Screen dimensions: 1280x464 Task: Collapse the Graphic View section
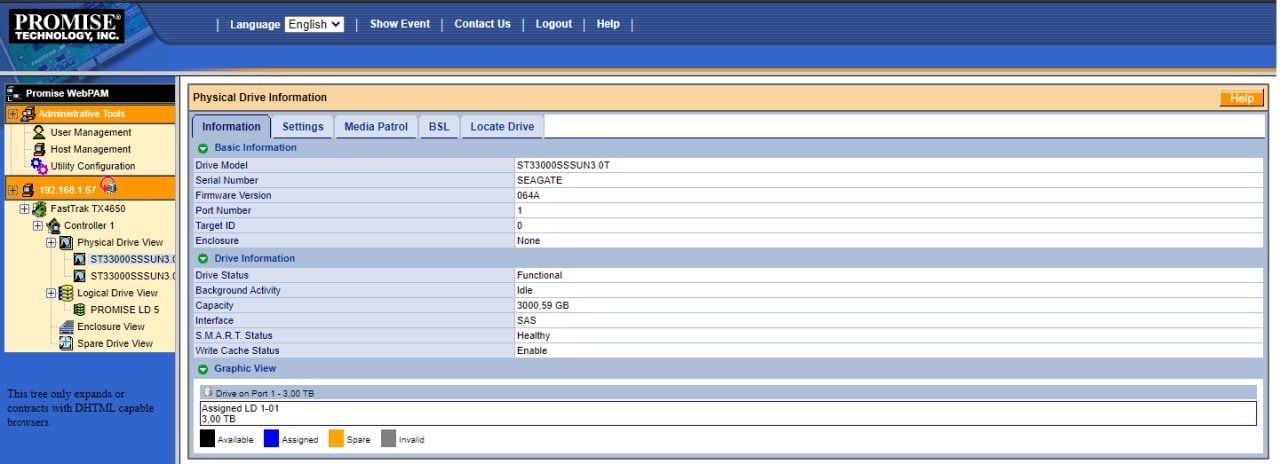tap(203, 369)
